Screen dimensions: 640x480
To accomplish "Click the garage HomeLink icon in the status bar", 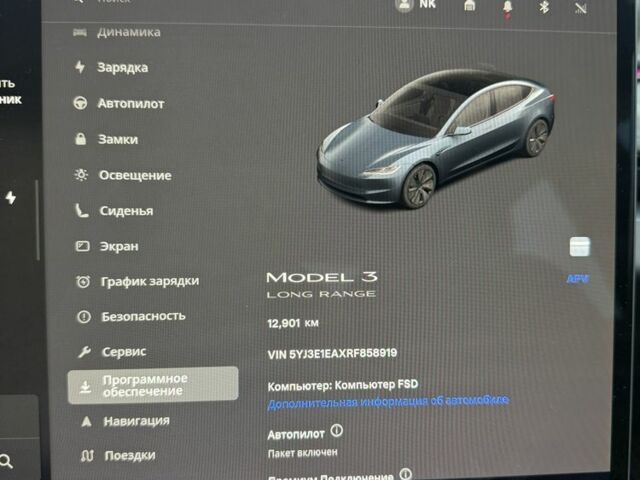I will (469, 7).
